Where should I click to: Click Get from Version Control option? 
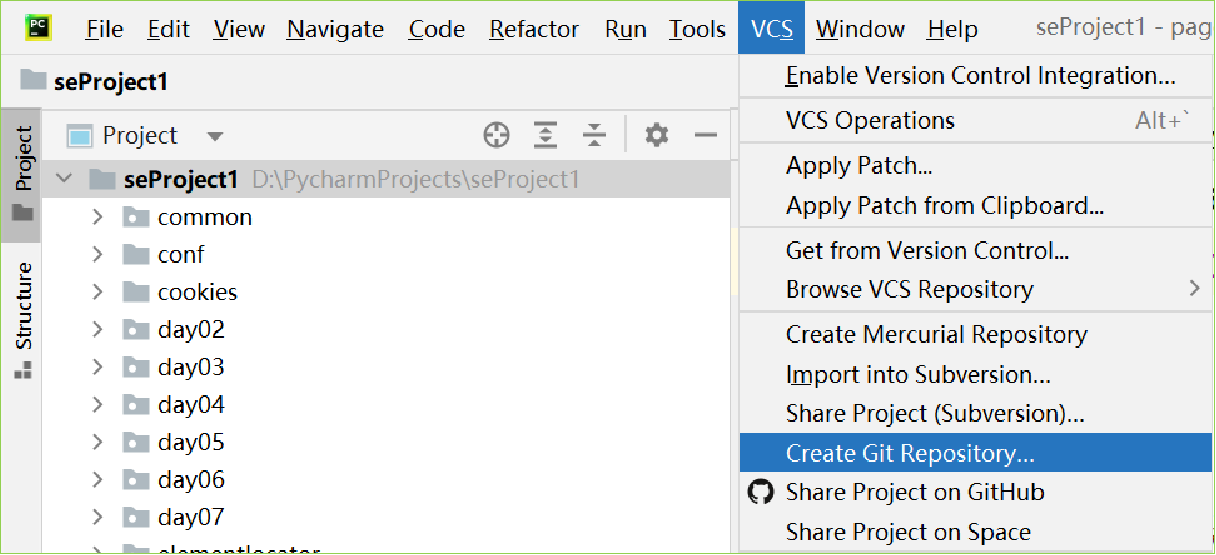tap(927, 250)
